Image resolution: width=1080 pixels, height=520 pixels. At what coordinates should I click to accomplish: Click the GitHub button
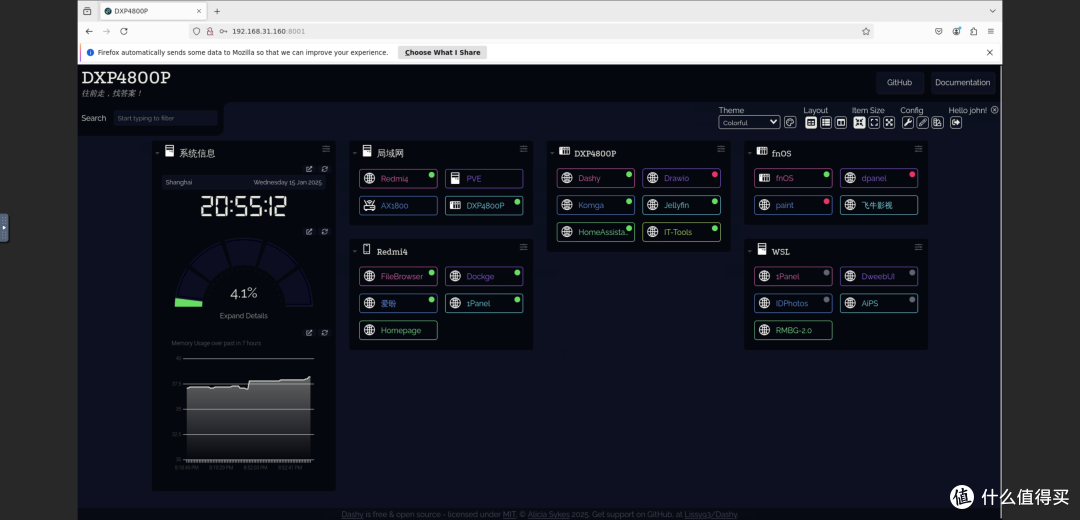(x=899, y=83)
